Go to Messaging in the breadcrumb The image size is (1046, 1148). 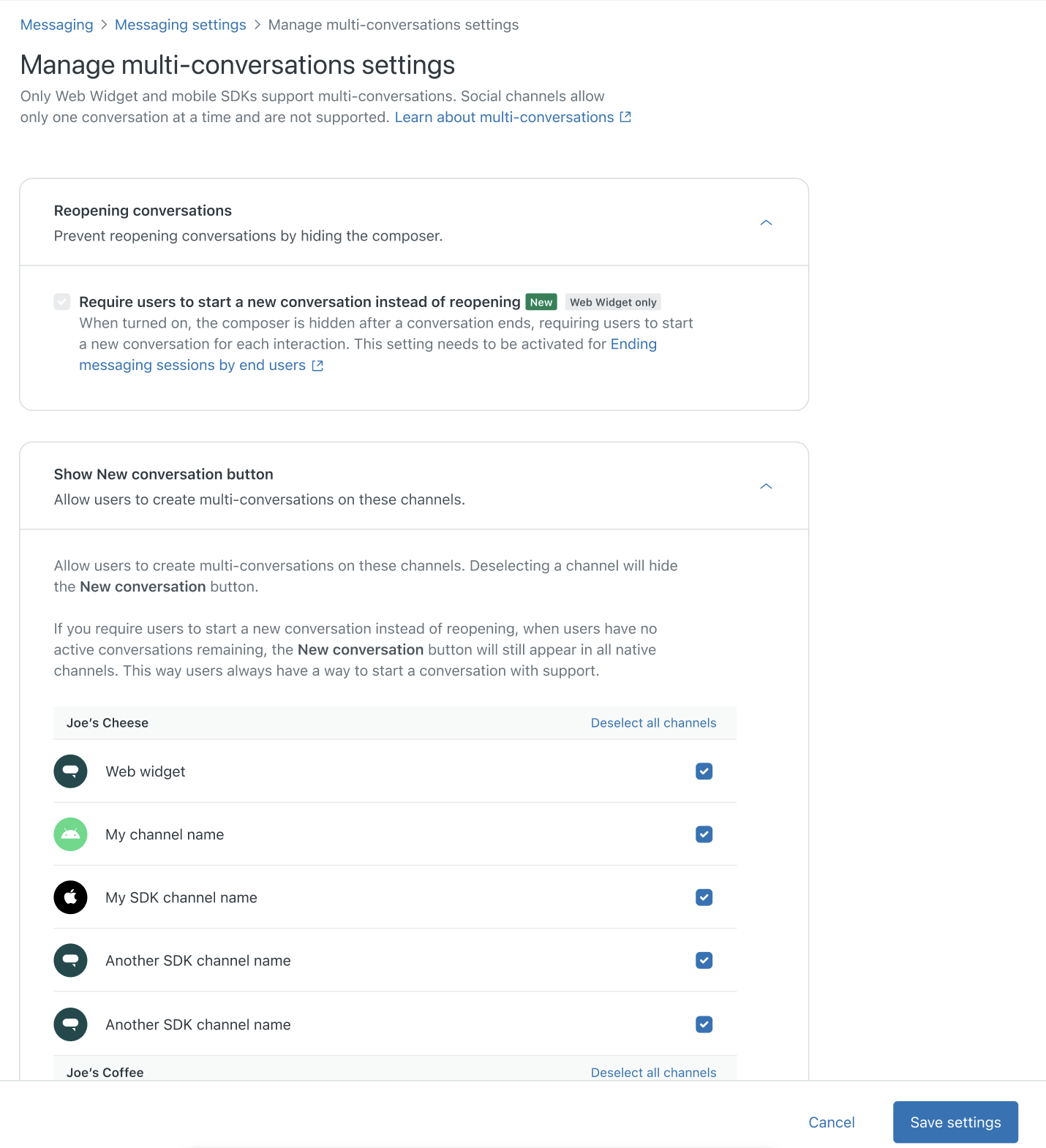[57, 25]
